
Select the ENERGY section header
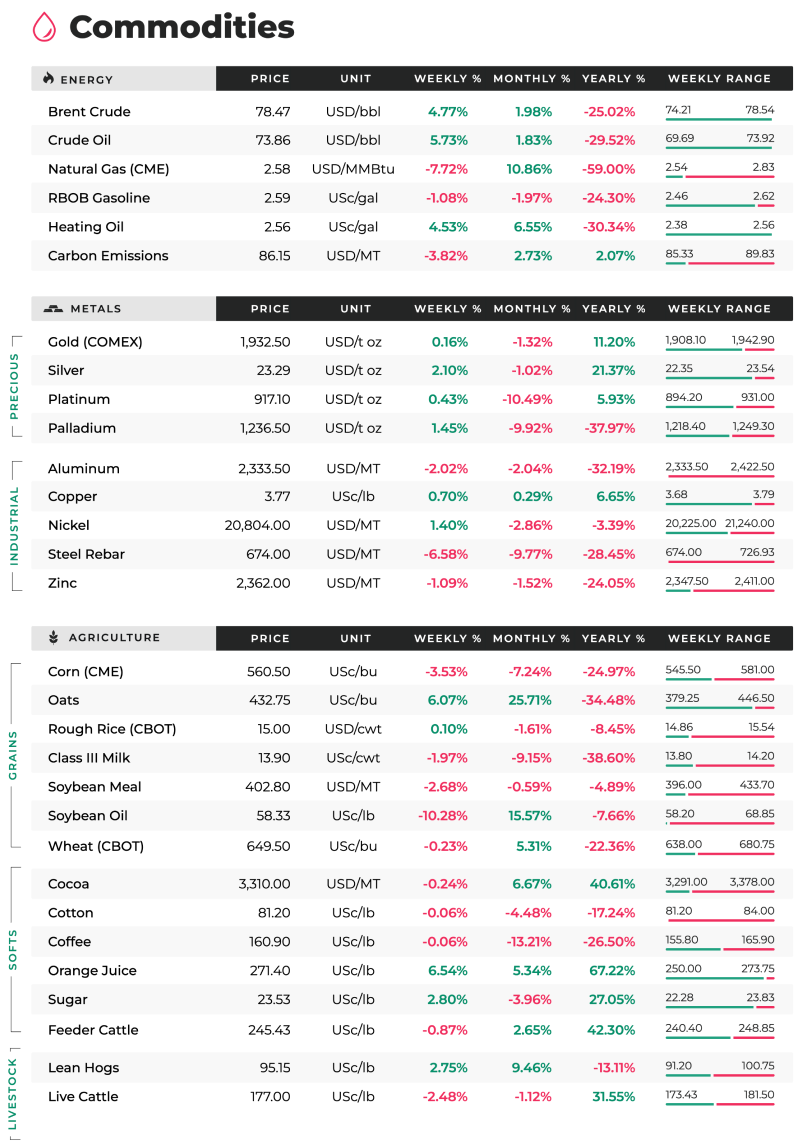pos(124,78)
